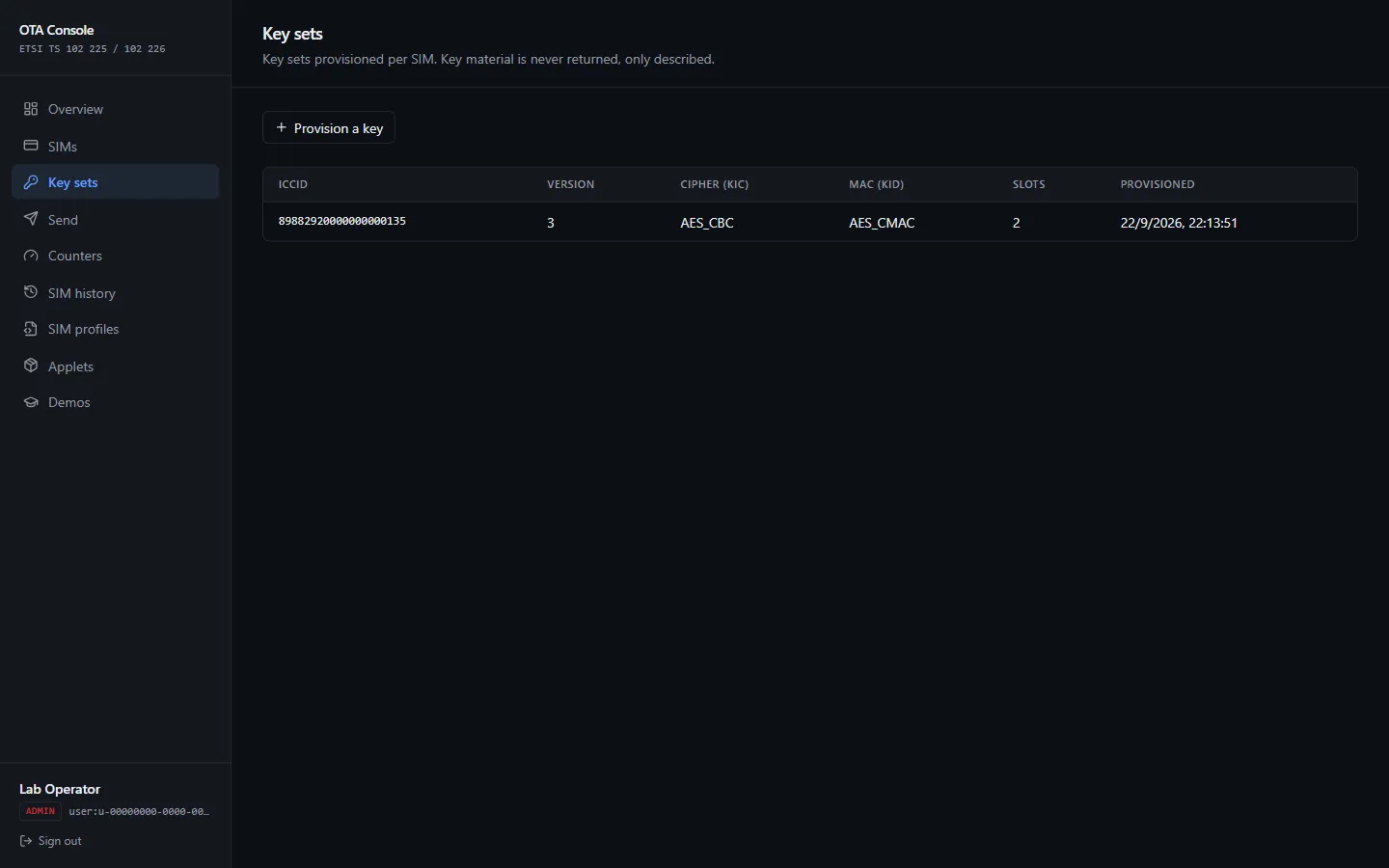Click the plus icon in Provision a key
Screen dimensions: 1389x868
[282, 127]
